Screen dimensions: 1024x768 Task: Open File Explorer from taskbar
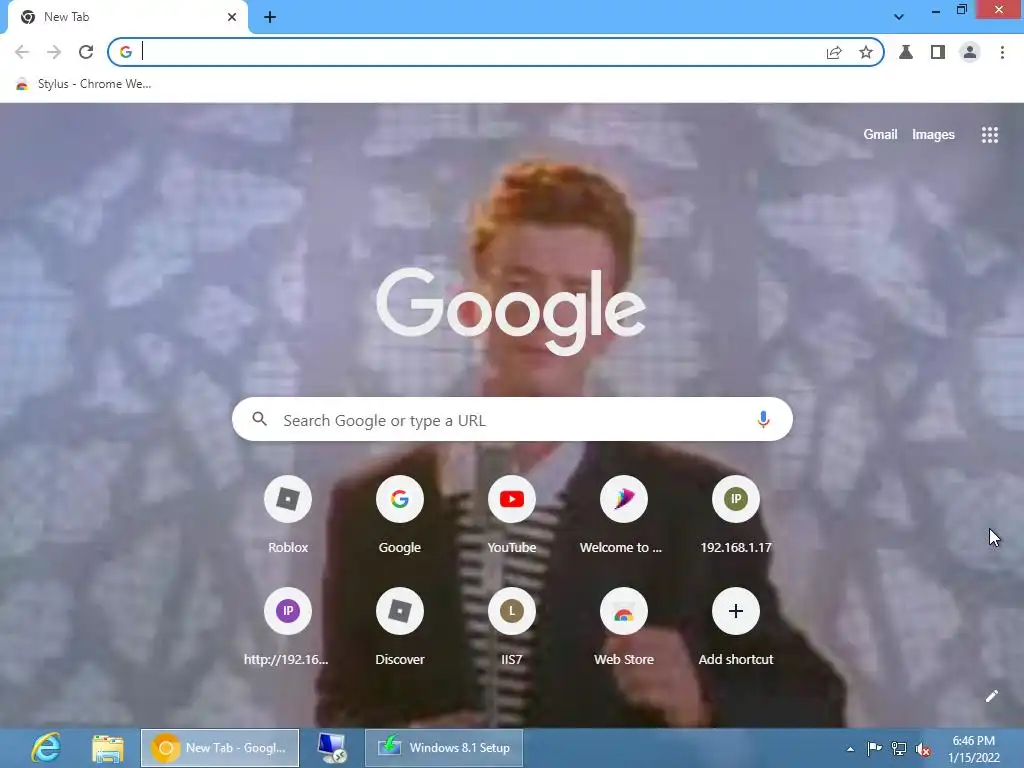click(108, 748)
